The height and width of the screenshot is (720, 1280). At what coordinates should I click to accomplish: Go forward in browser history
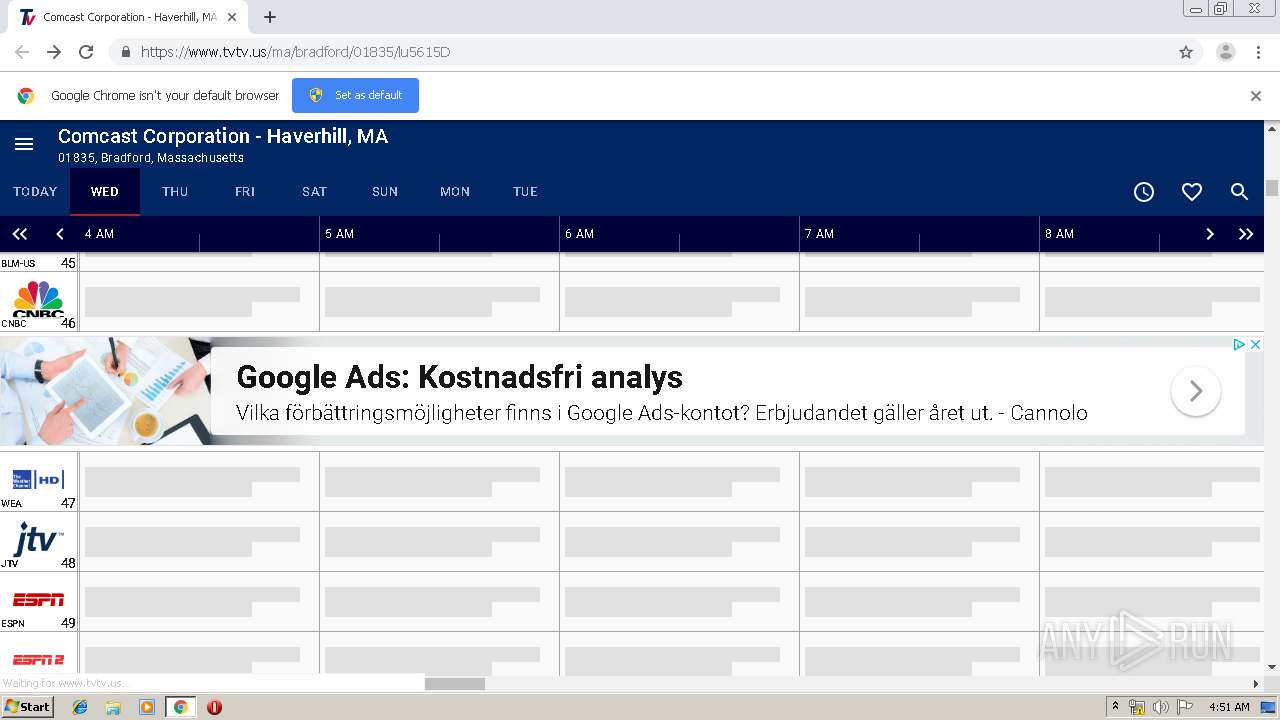click(x=54, y=52)
